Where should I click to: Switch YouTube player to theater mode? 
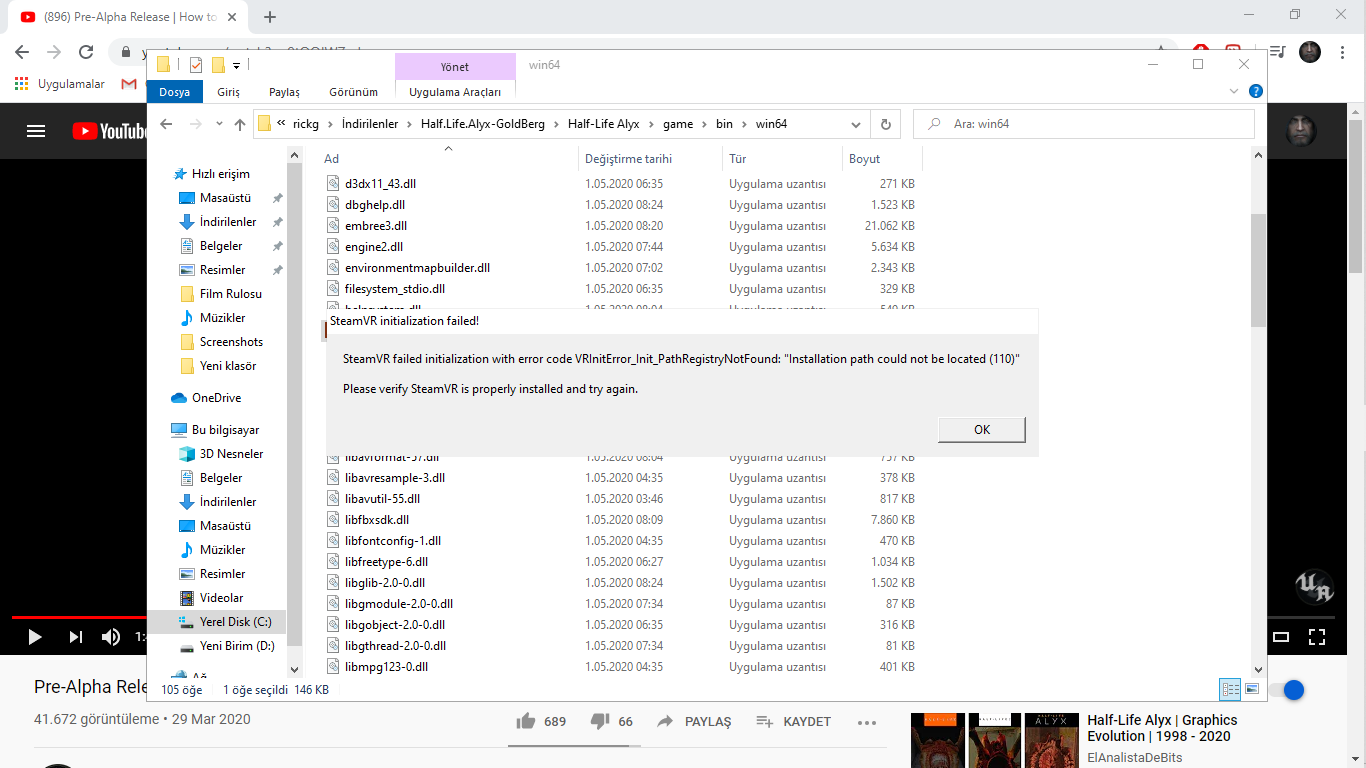[x=1281, y=637]
